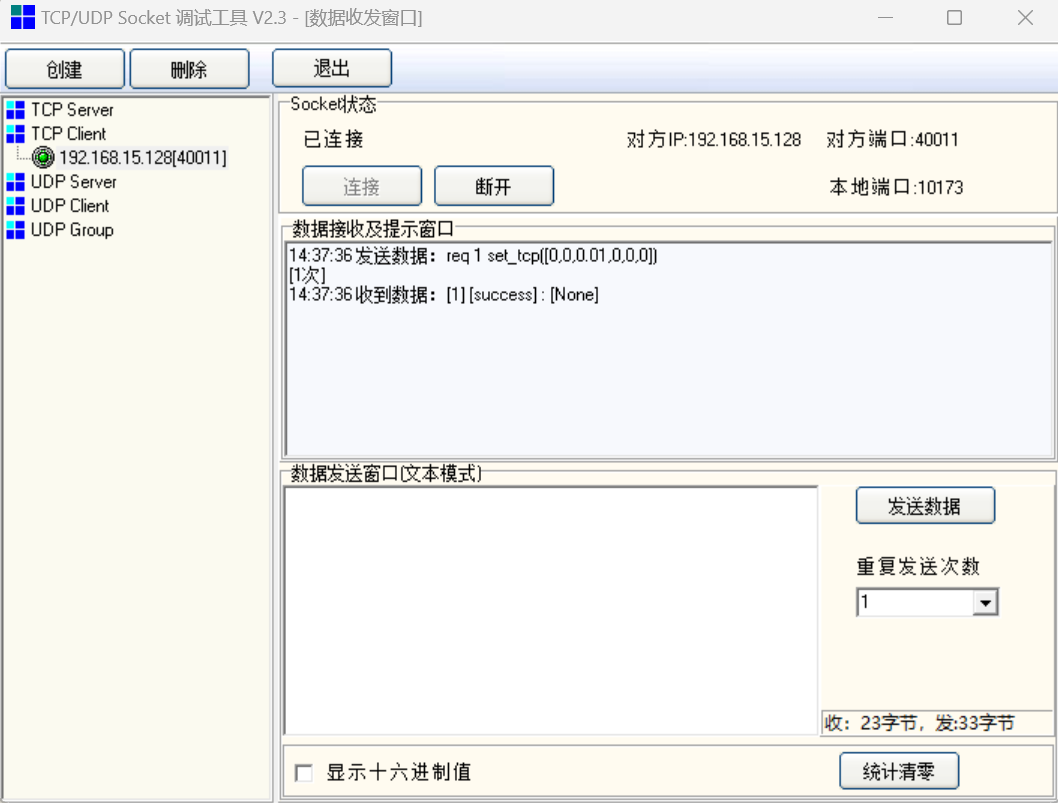
Task: Click the TCP Server tree icon
Action: coord(15,109)
